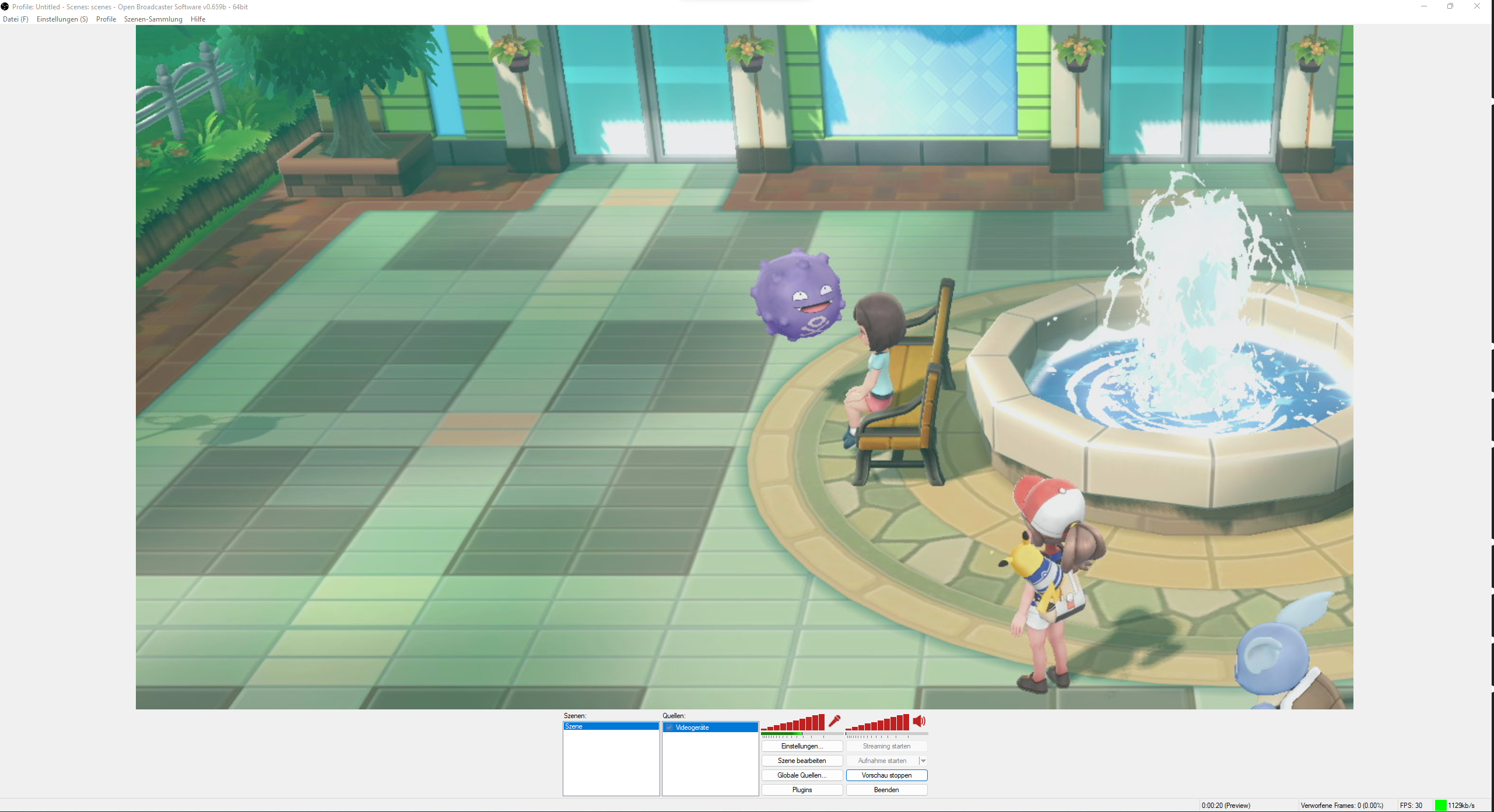Image resolution: width=1494 pixels, height=812 pixels.
Task: Select the Videogeräte source row
Action: [x=710, y=727]
